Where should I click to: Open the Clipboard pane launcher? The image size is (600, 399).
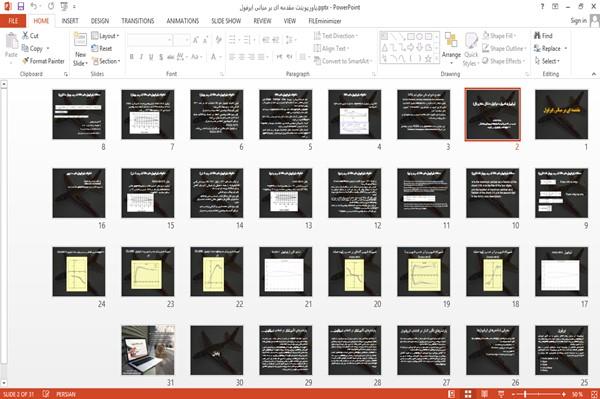[x=66, y=74]
